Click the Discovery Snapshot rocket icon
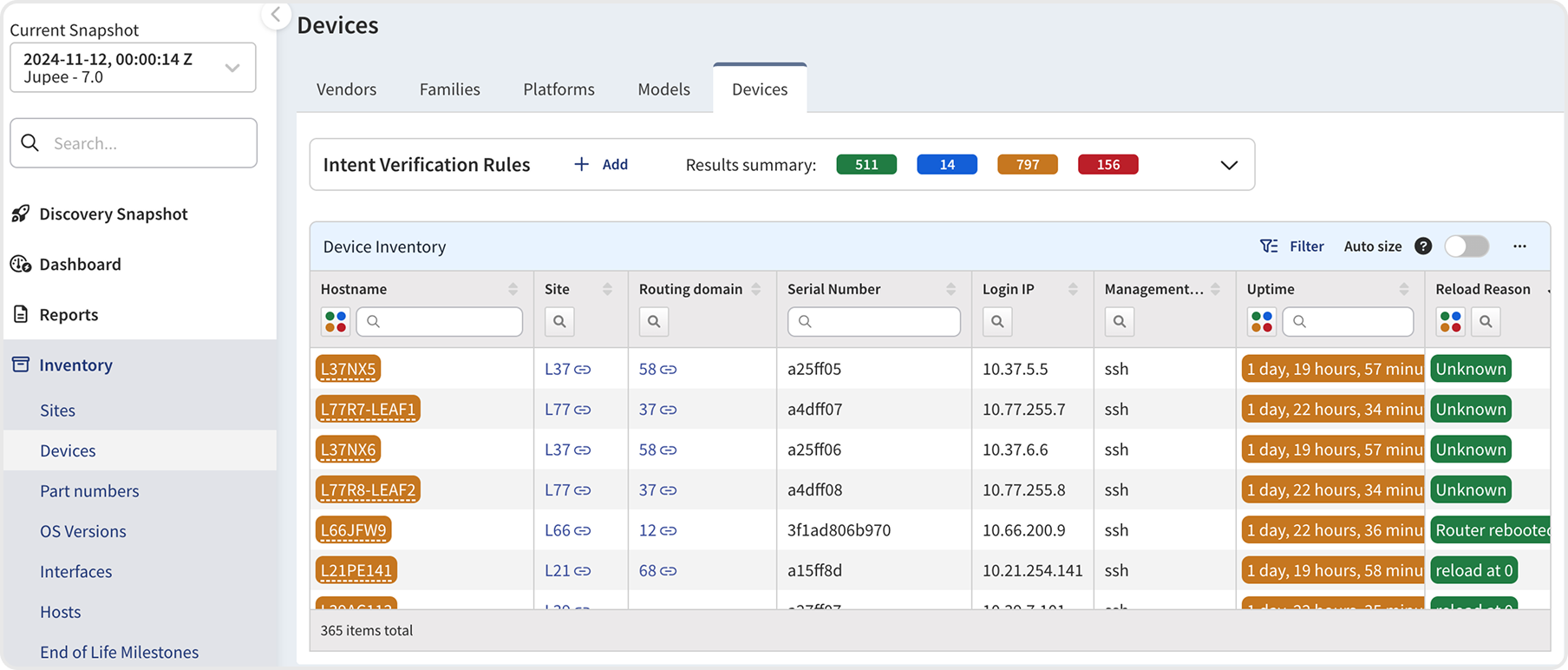Viewport: 1568px width, 670px height. point(21,213)
